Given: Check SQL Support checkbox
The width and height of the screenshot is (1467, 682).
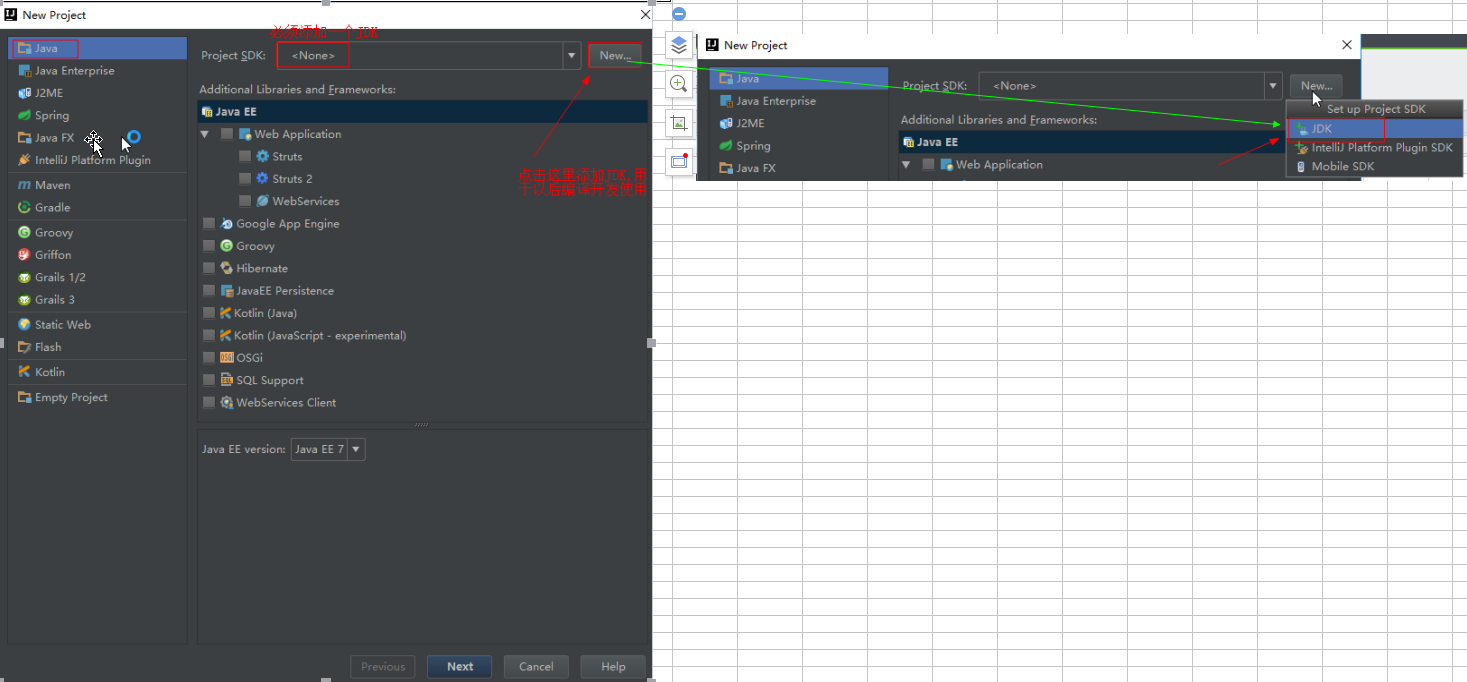Looking at the screenshot, I should [x=209, y=380].
